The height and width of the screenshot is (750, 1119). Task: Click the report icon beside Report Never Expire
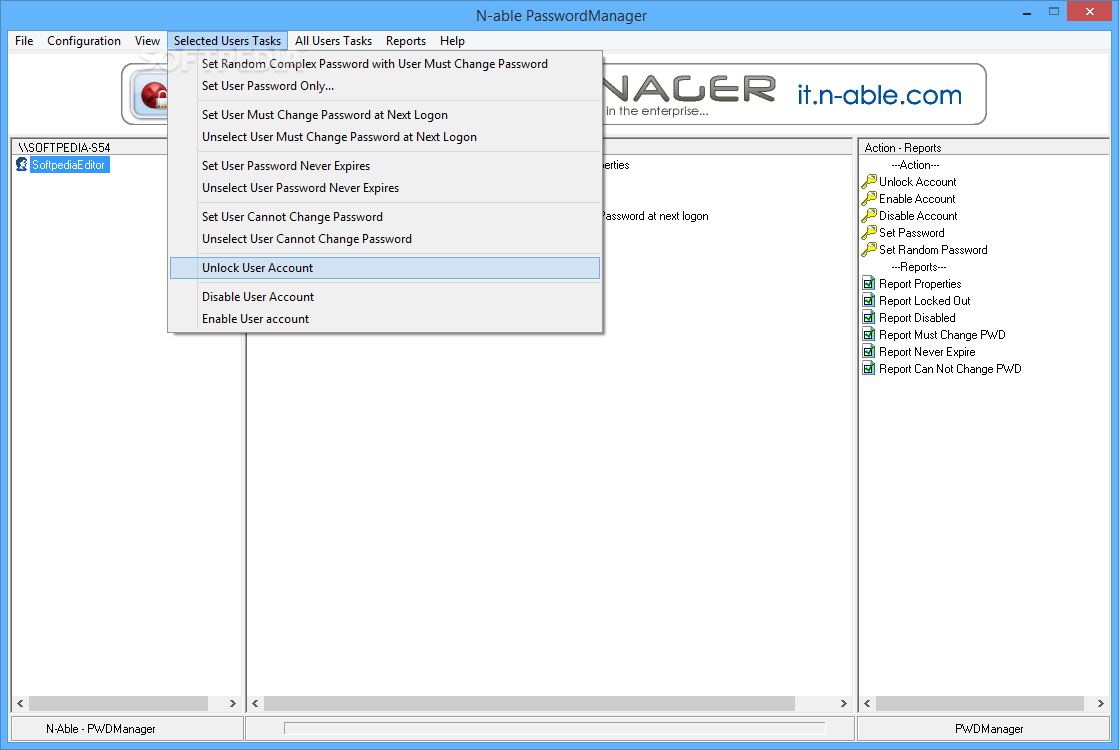(x=869, y=352)
